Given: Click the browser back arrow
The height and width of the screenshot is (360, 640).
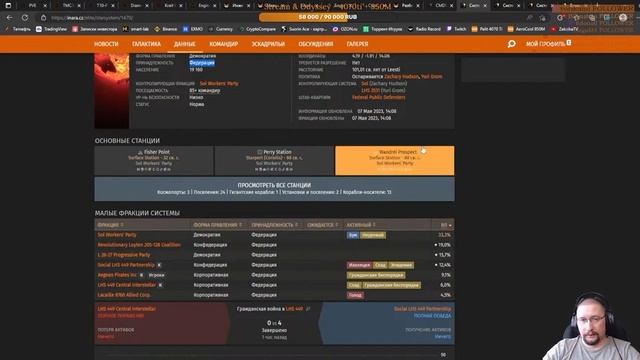Looking at the screenshot, I should click(x=9, y=18).
